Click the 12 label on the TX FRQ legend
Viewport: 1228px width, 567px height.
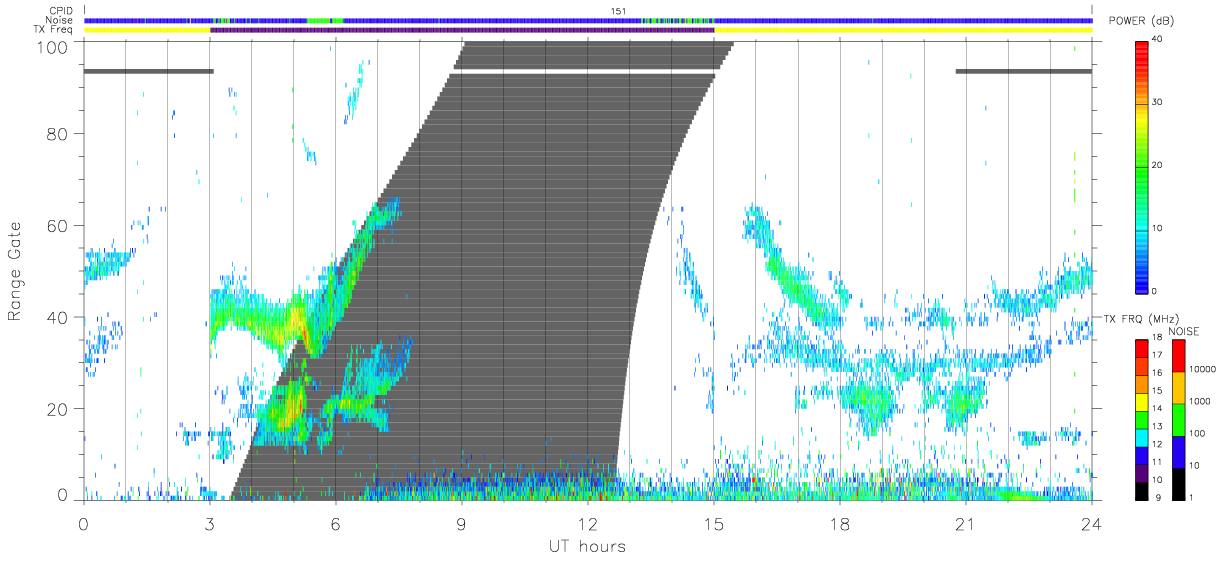coord(1158,444)
